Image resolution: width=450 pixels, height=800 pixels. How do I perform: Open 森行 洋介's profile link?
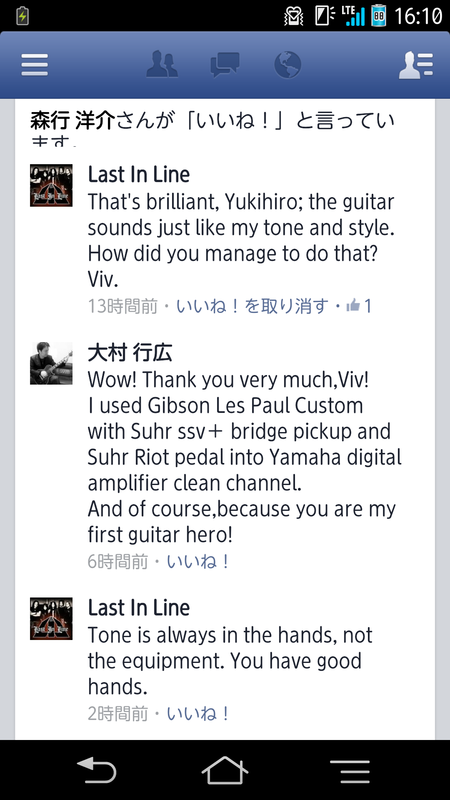[x=72, y=121]
